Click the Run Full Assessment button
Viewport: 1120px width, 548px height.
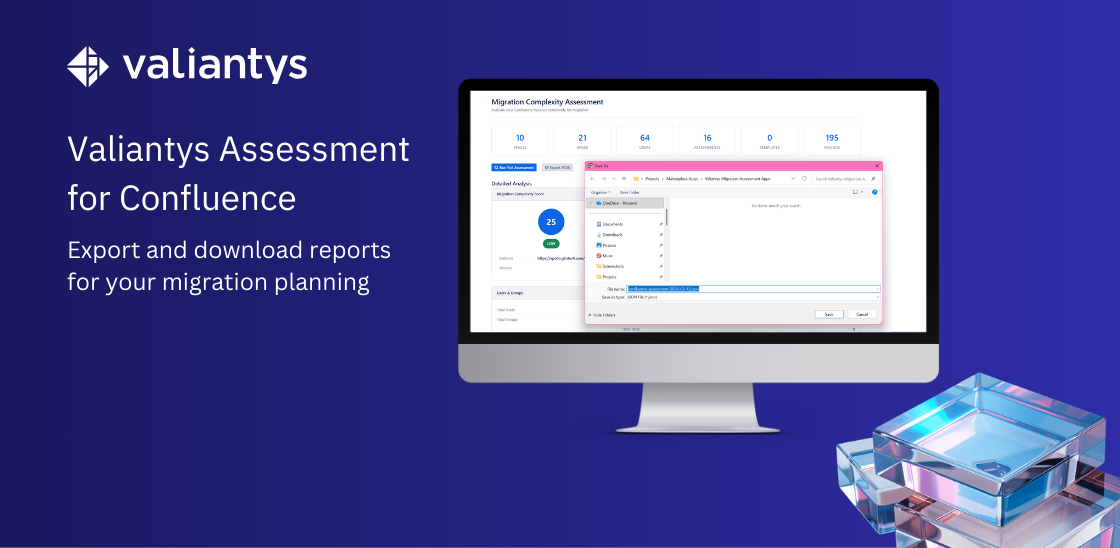pyautogui.click(x=514, y=167)
